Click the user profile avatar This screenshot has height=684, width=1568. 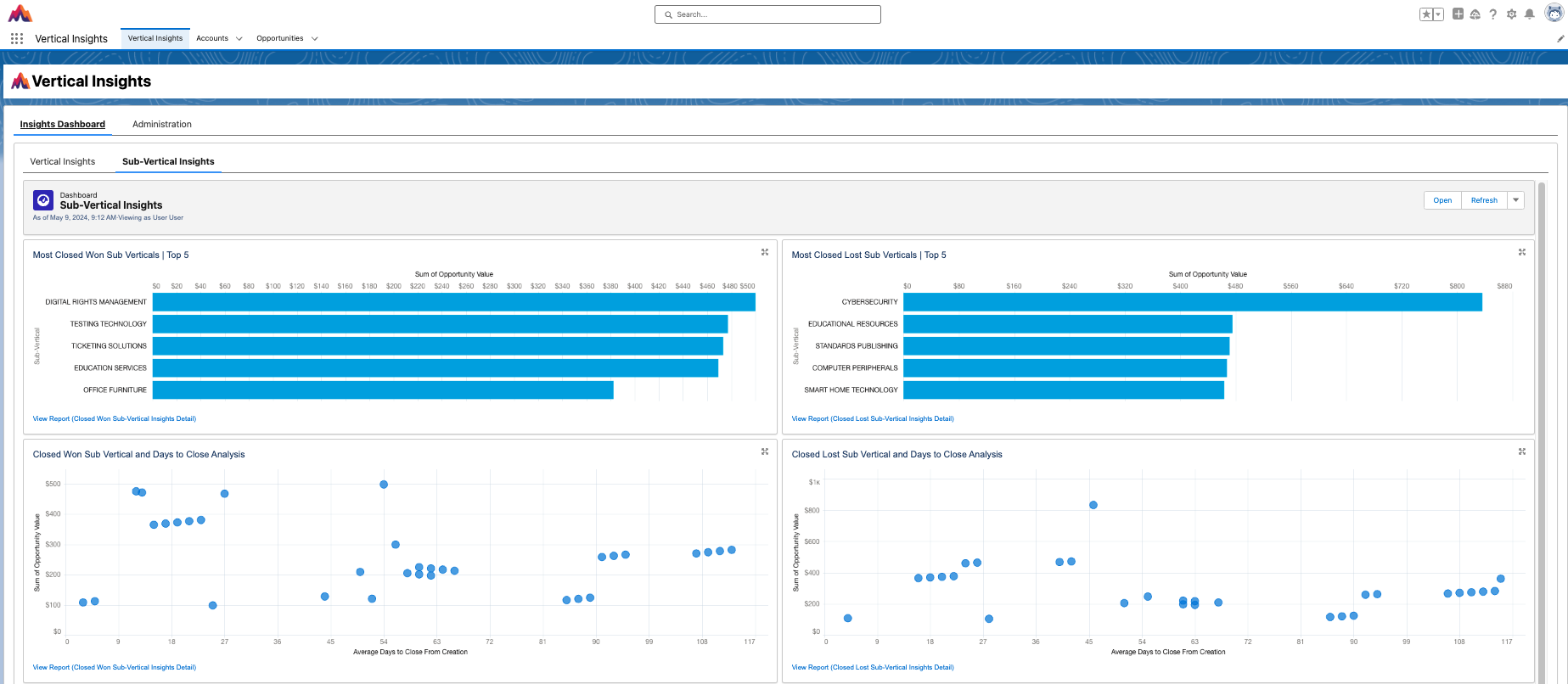pyautogui.click(x=1554, y=14)
